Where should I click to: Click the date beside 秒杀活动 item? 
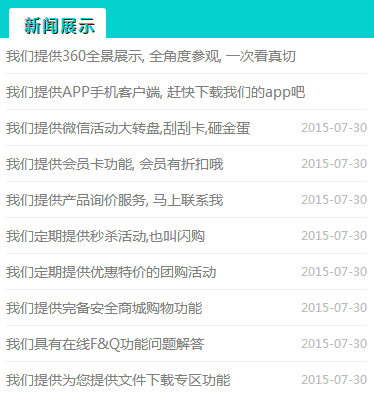tap(334, 236)
